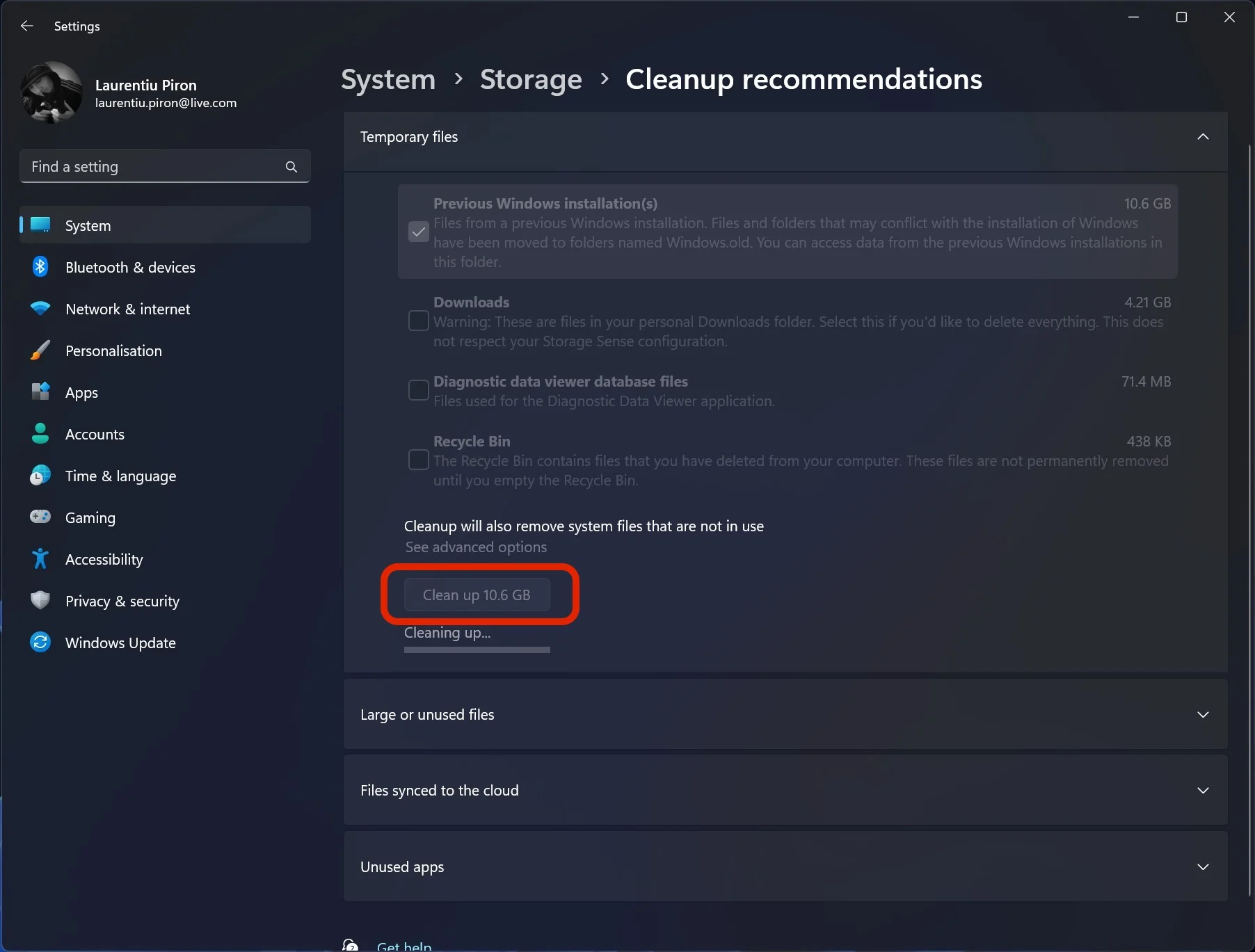Navigate to Storage breadcrumb
This screenshot has height=952, width=1255.
click(531, 79)
